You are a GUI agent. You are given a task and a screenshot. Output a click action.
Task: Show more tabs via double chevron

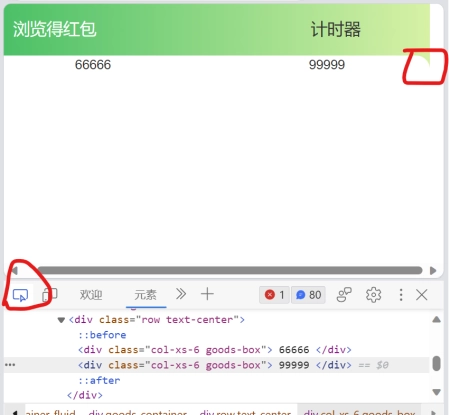point(181,294)
